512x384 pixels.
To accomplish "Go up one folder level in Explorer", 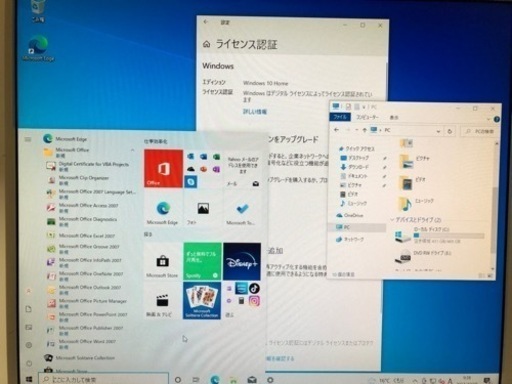I will tap(365, 130).
